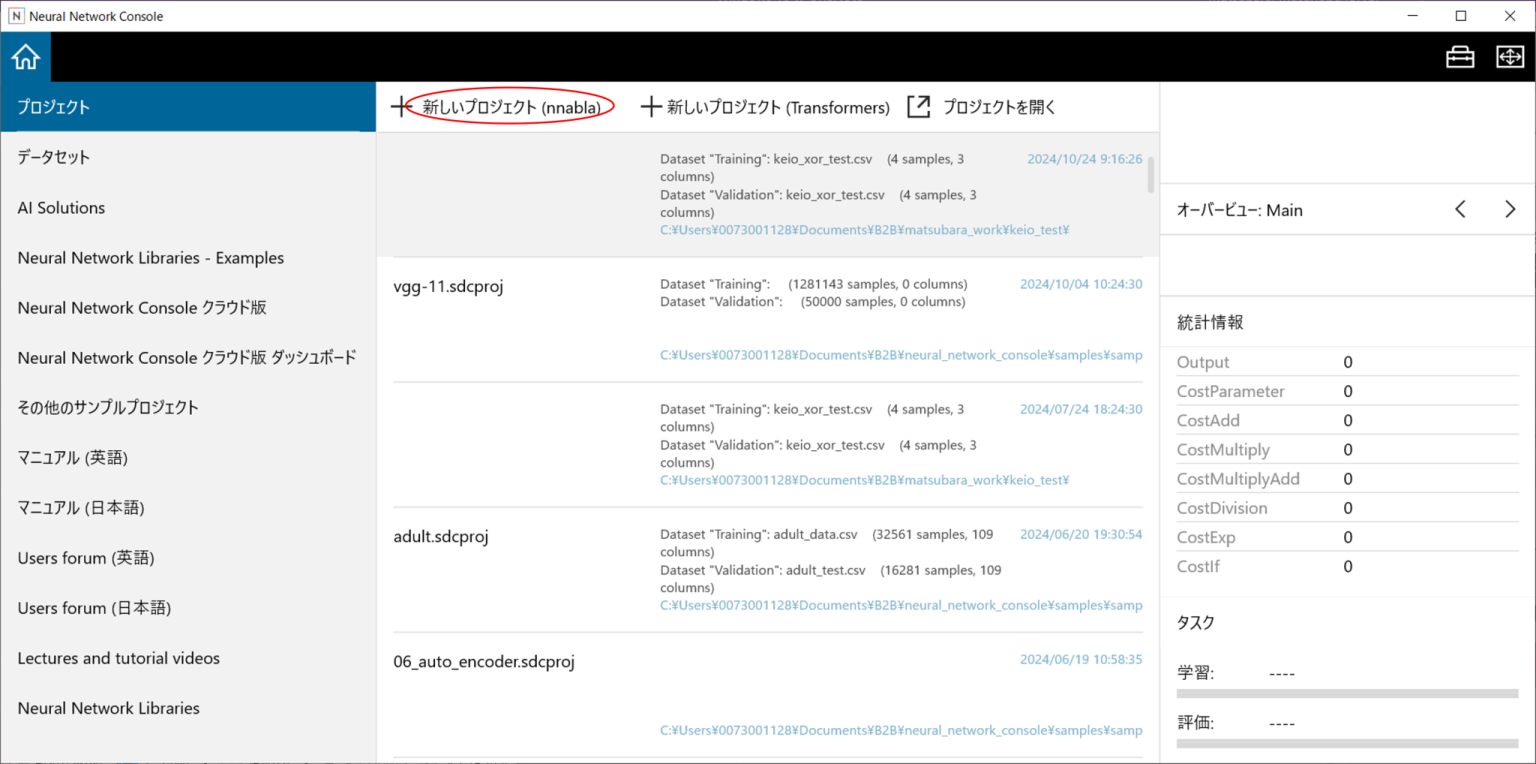Click the external-link icon beside プロジェクトを開く
The width and height of the screenshot is (1536, 764).
point(918,106)
